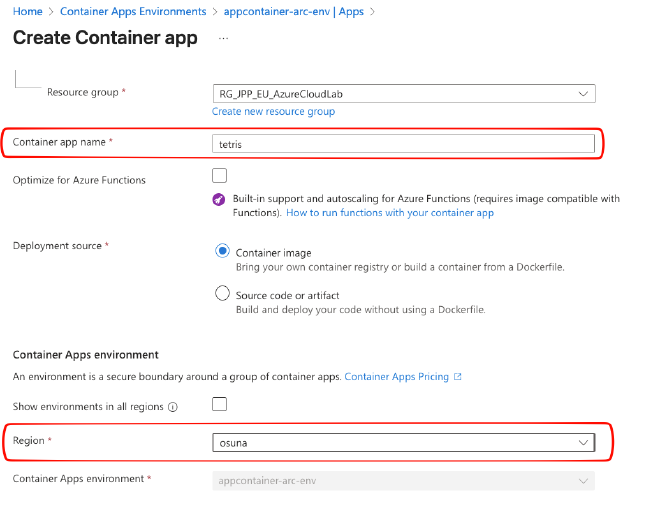Screen dimensions: 660x505
Task: Enable Optimize for Azure Functions checkbox
Action: click(x=220, y=177)
